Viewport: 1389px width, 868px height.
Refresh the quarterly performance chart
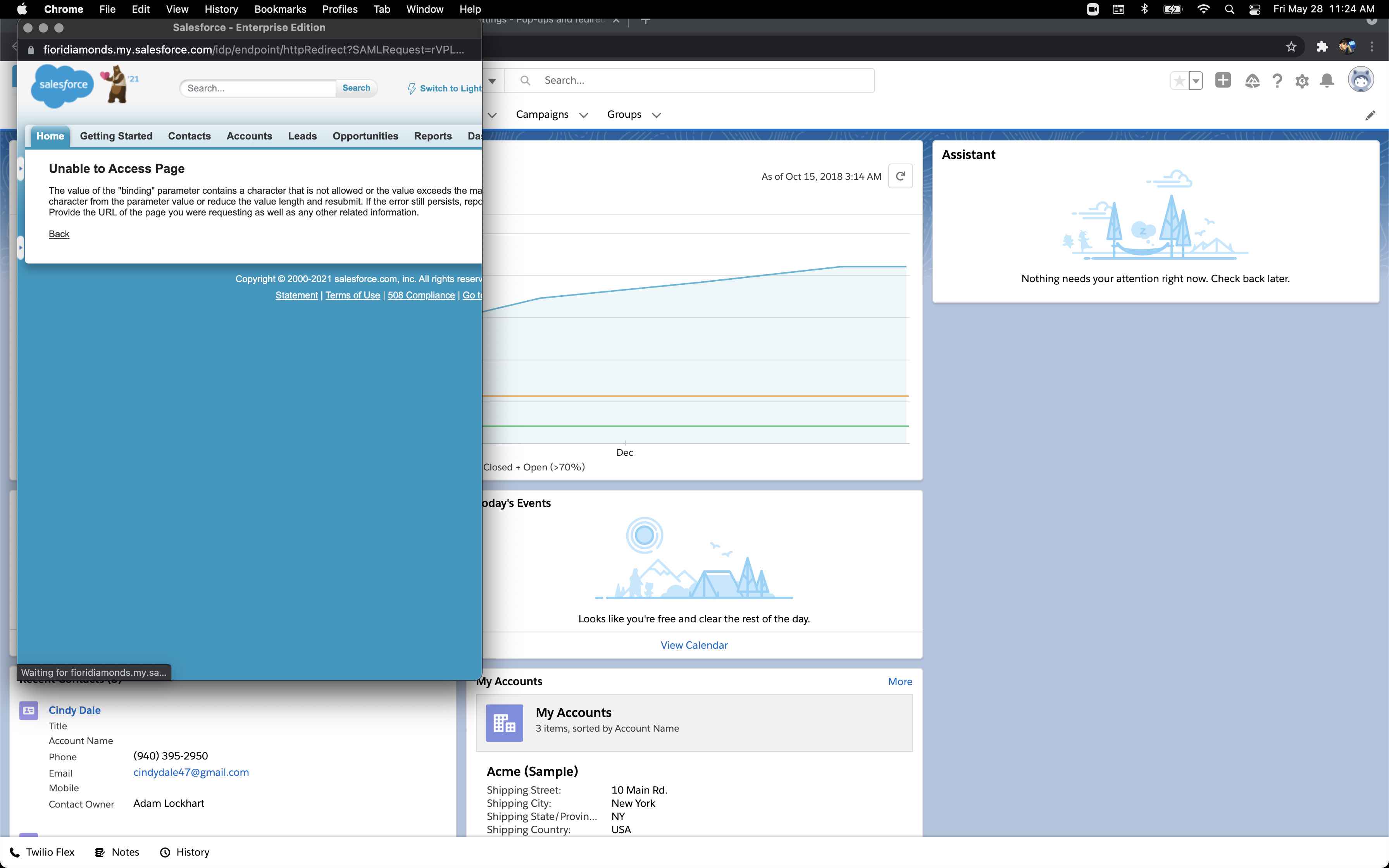(x=900, y=176)
